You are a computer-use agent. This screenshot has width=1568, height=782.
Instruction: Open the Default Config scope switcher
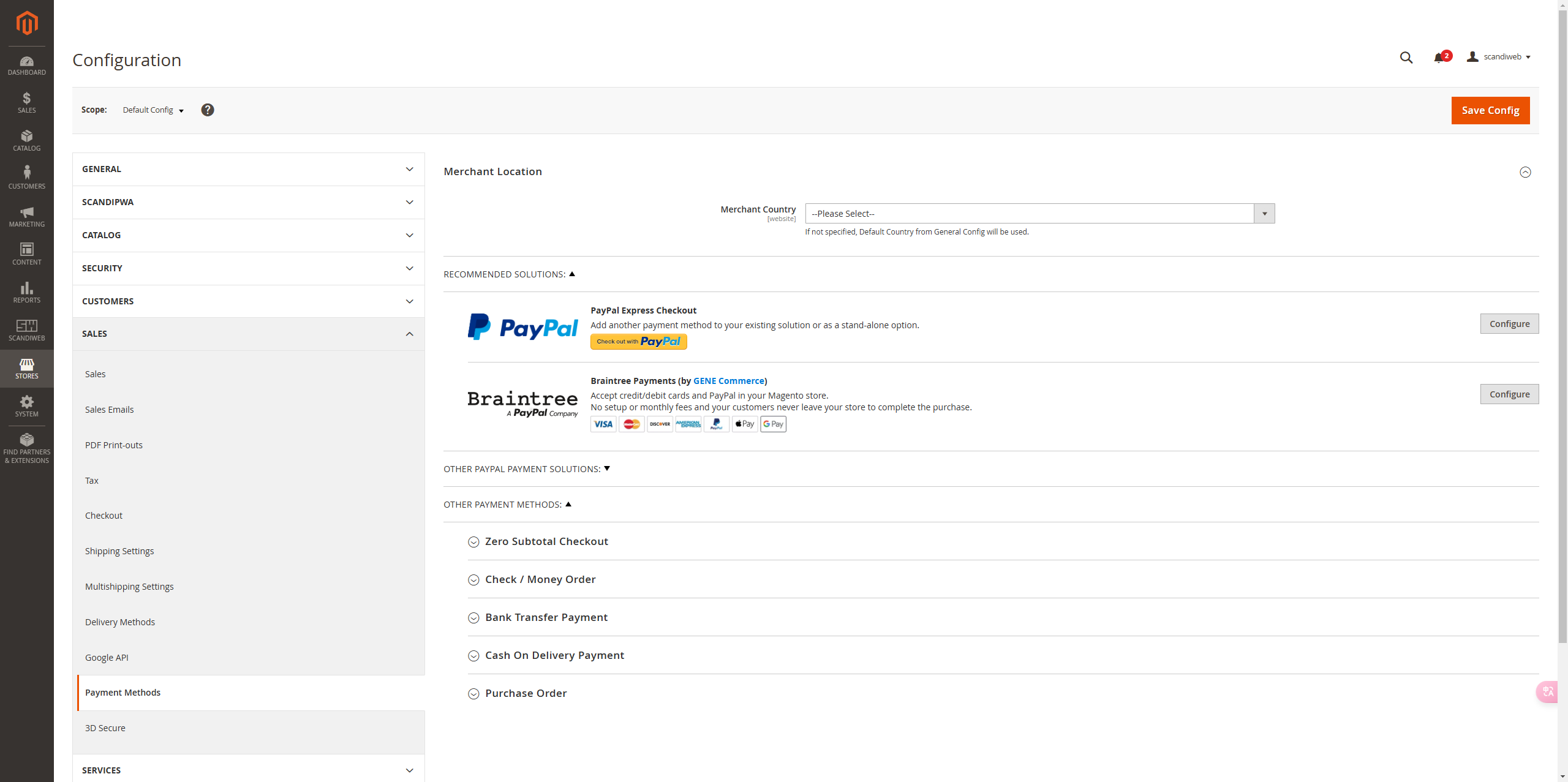pyautogui.click(x=153, y=110)
